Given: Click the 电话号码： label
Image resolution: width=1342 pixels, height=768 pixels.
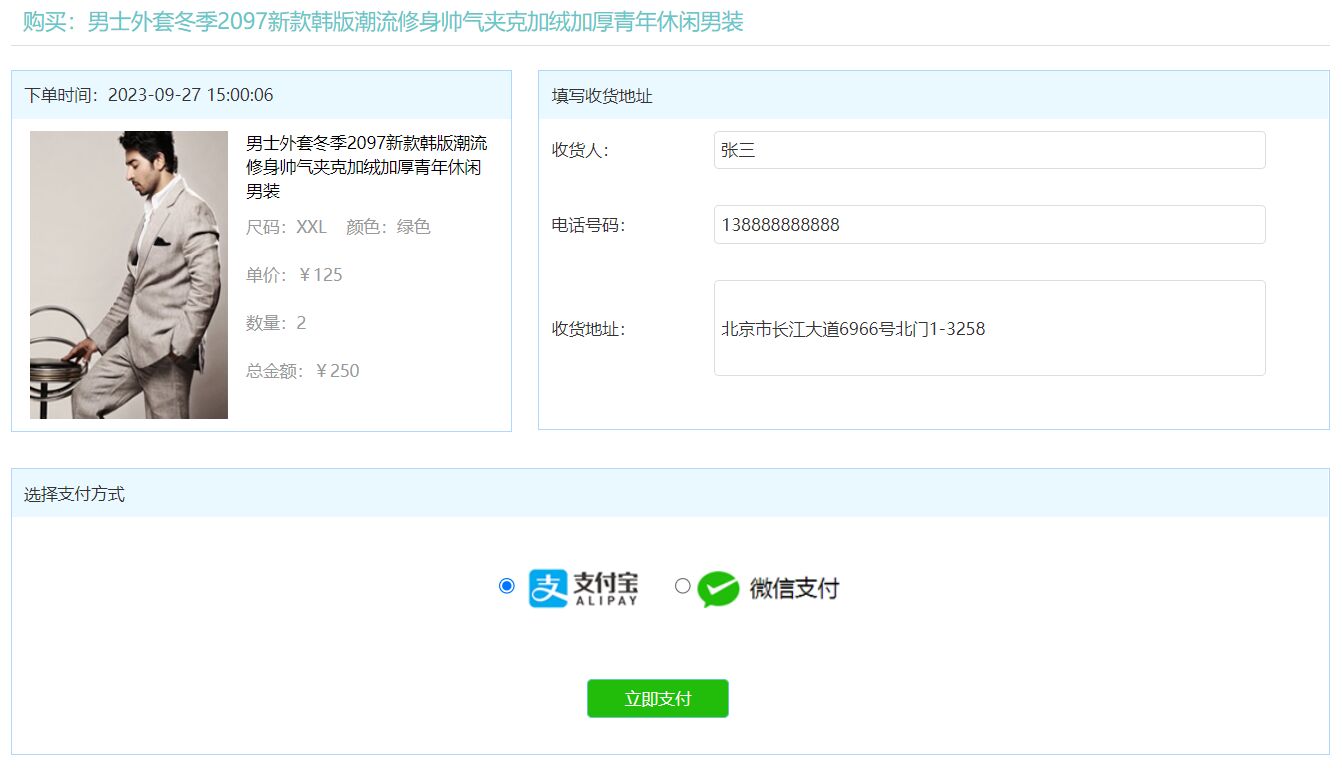Looking at the screenshot, I should coord(588,225).
